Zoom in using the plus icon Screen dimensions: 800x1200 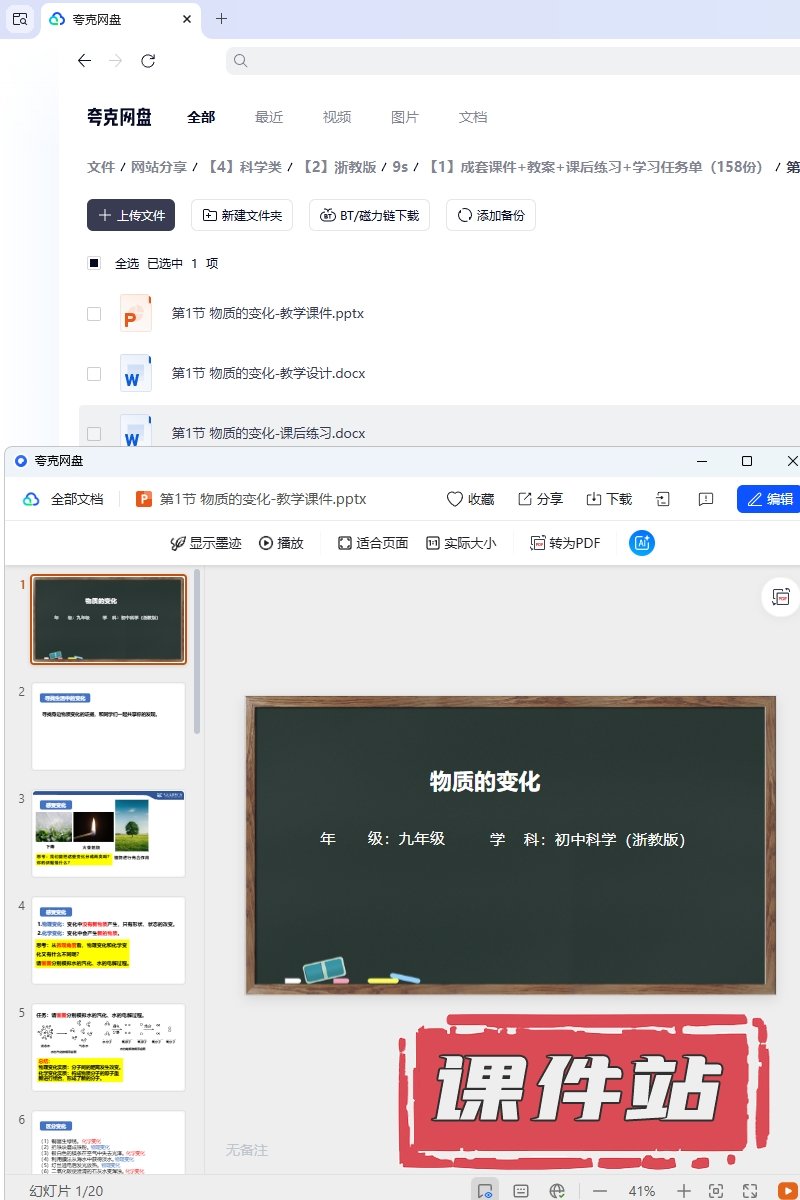pos(684,1191)
